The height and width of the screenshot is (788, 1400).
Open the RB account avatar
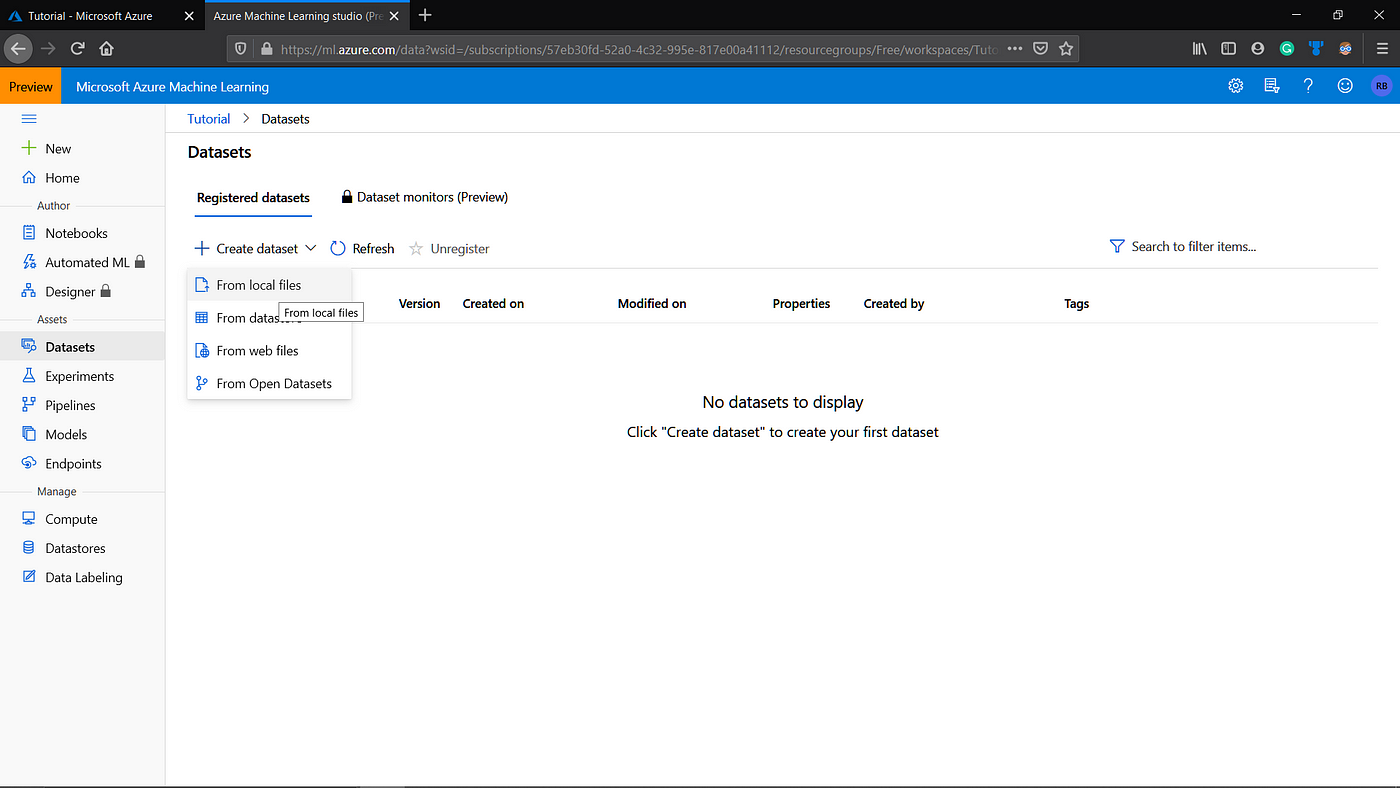point(1381,86)
